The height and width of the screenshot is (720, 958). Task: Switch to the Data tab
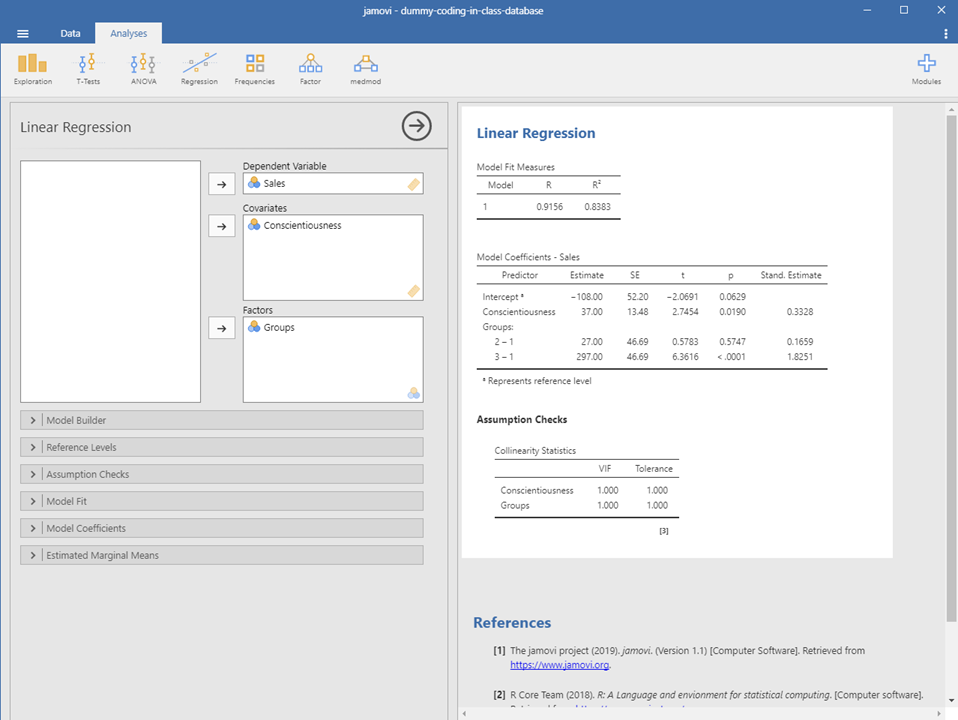pos(70,33)
